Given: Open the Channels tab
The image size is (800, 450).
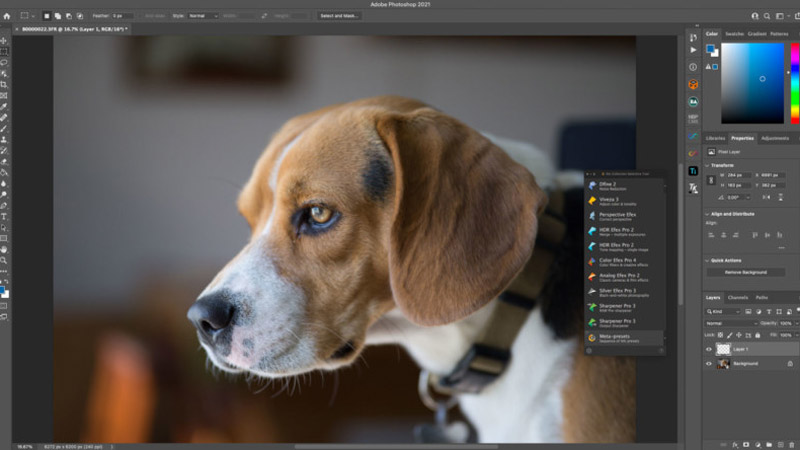Looking at the screenshot, I should point(737,297).
